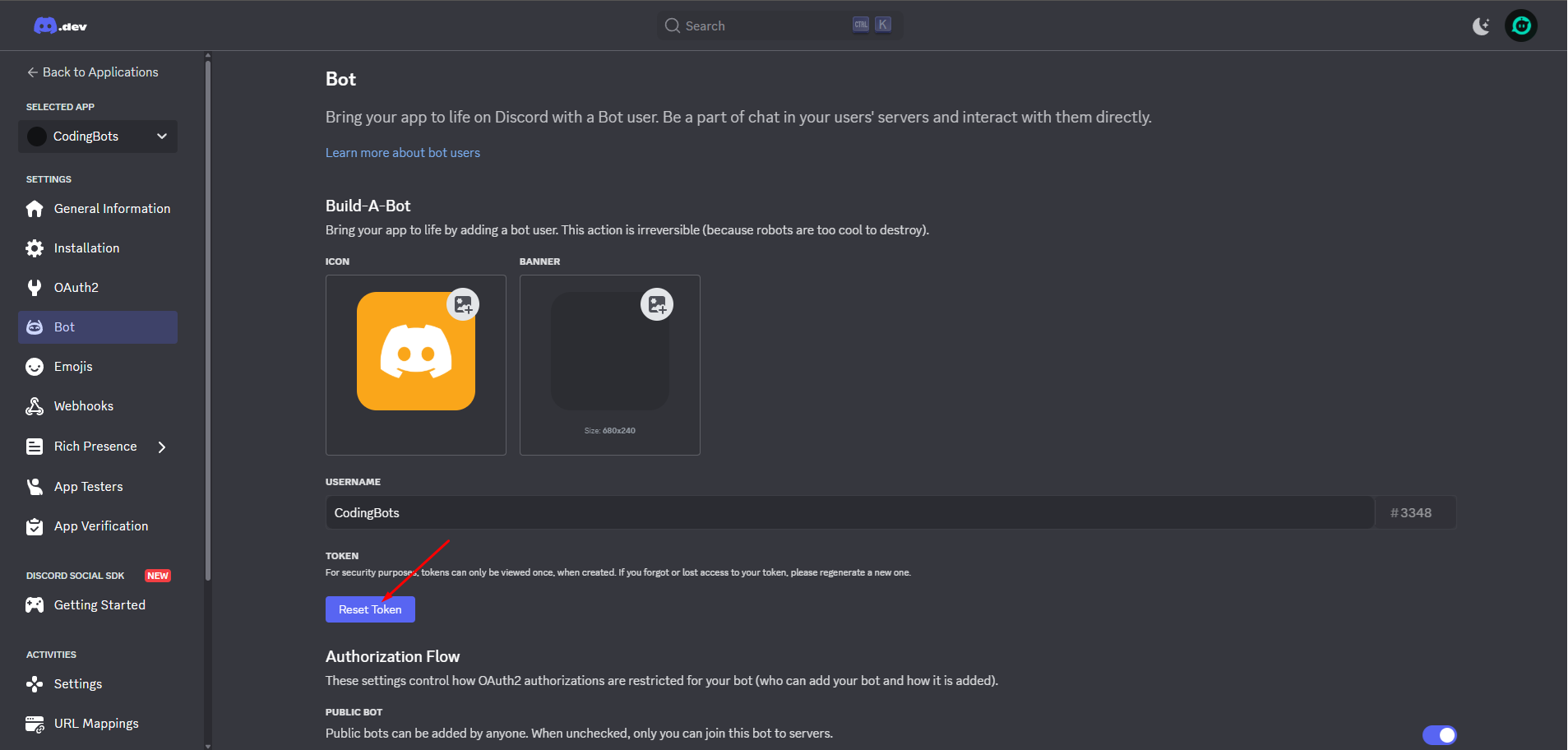Click the Getting Started gamepad icon
The height and width of the screenshot is (750, 1568).
[x=35, y=605]
